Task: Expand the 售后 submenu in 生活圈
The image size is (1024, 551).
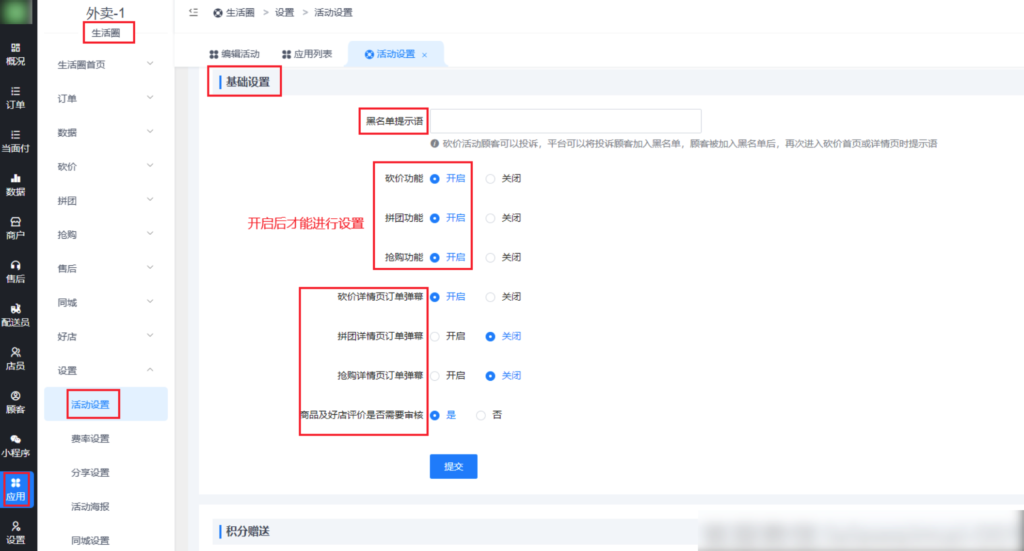Action: coord(106,268)
